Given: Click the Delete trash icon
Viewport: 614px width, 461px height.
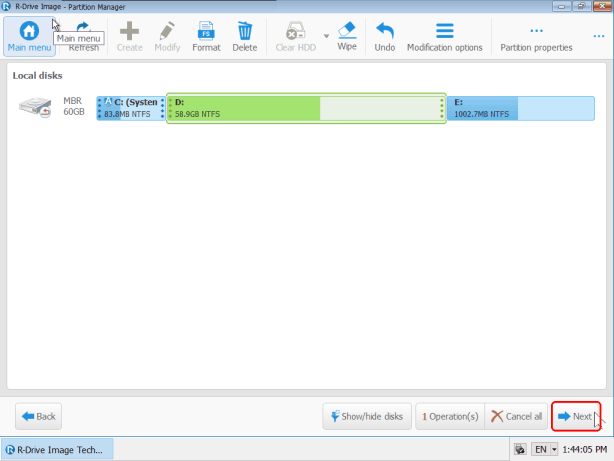Looking at the screenshot, I should pyautogui.click(x=245, y=31).
